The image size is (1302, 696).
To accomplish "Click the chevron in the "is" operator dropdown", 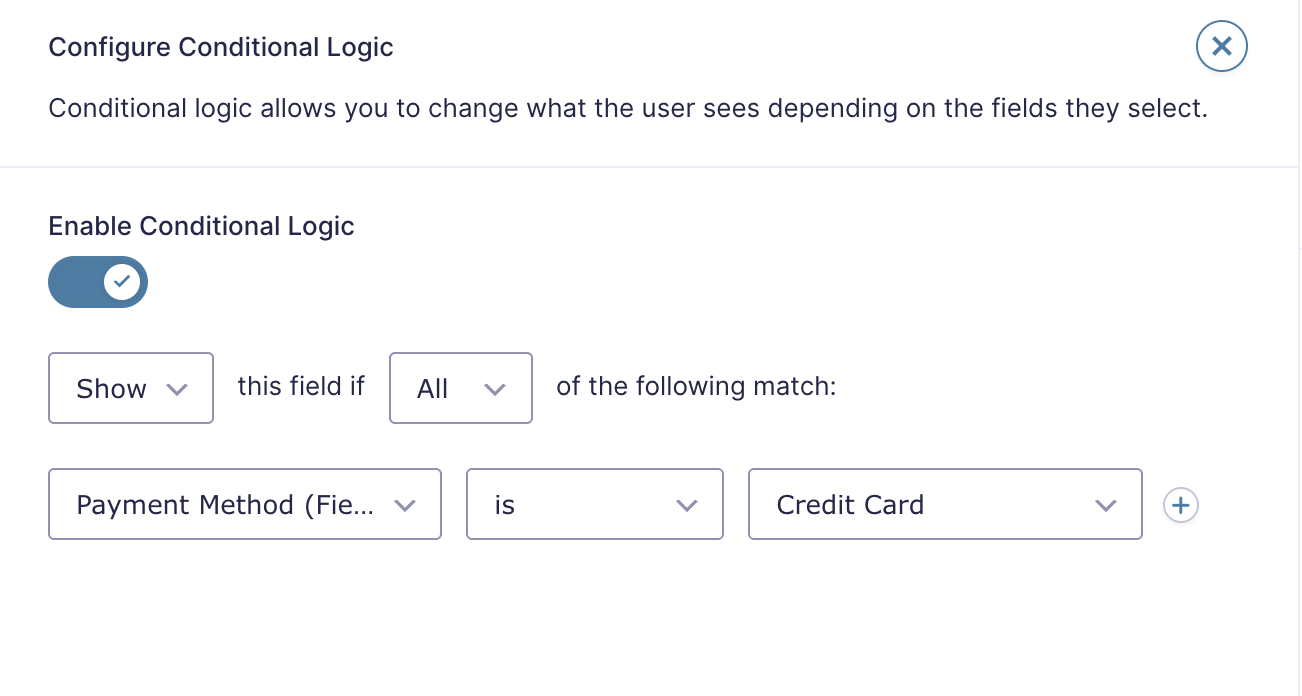I will [686, 505].
